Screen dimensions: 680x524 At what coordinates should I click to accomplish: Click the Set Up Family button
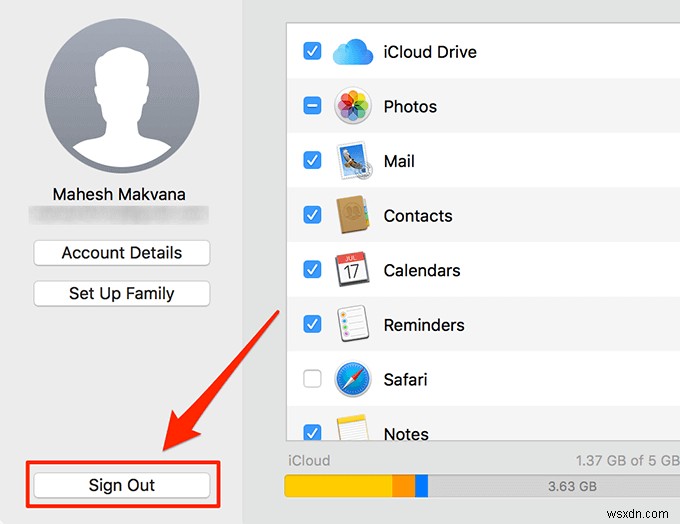[x=122, y=294]
